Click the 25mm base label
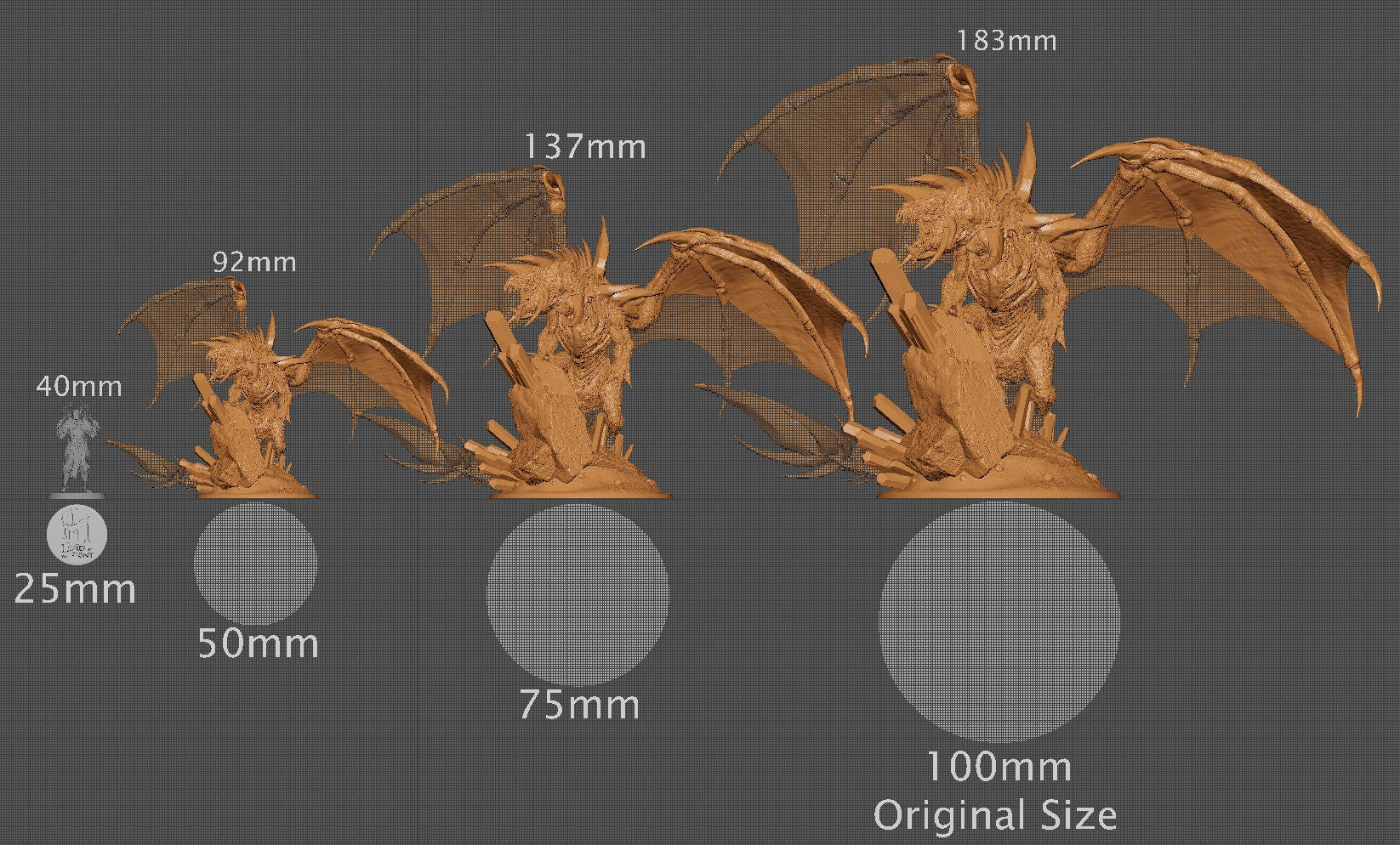 tap(75, 588)
